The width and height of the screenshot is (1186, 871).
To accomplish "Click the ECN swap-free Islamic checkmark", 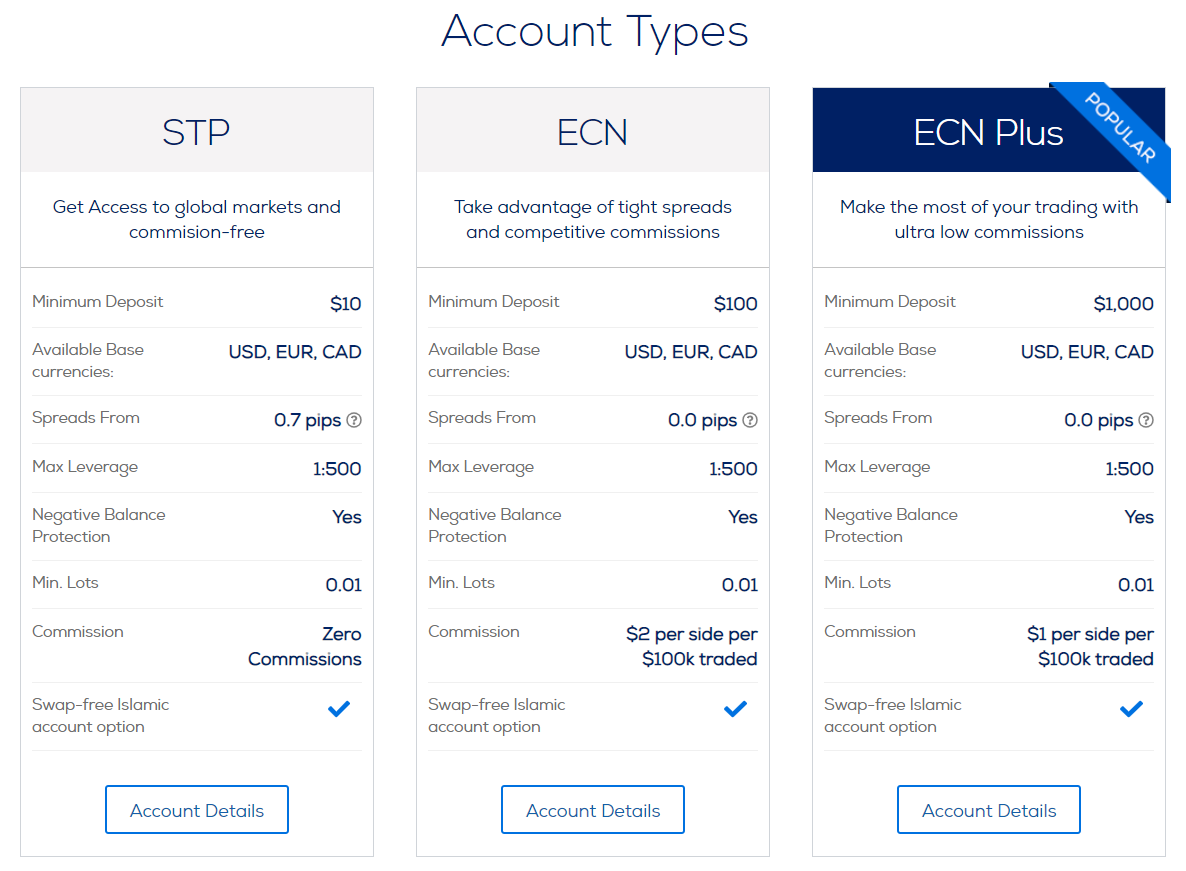I will pos(735,709).
